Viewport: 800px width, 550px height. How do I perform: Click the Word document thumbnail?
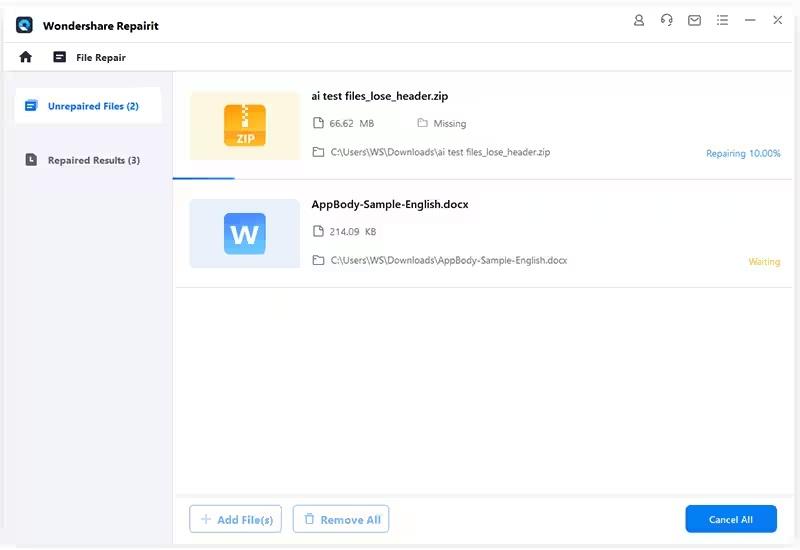pyautogui.click(x=244, y=234)
